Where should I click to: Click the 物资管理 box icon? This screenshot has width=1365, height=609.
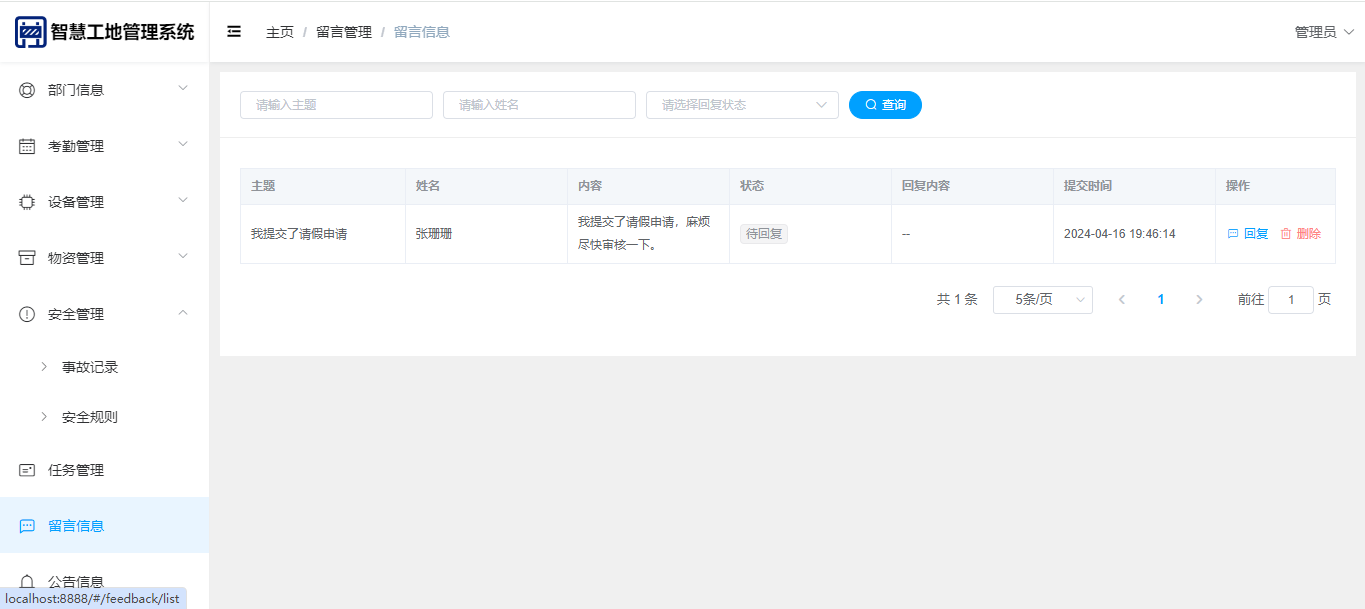(x=27, y=258)
